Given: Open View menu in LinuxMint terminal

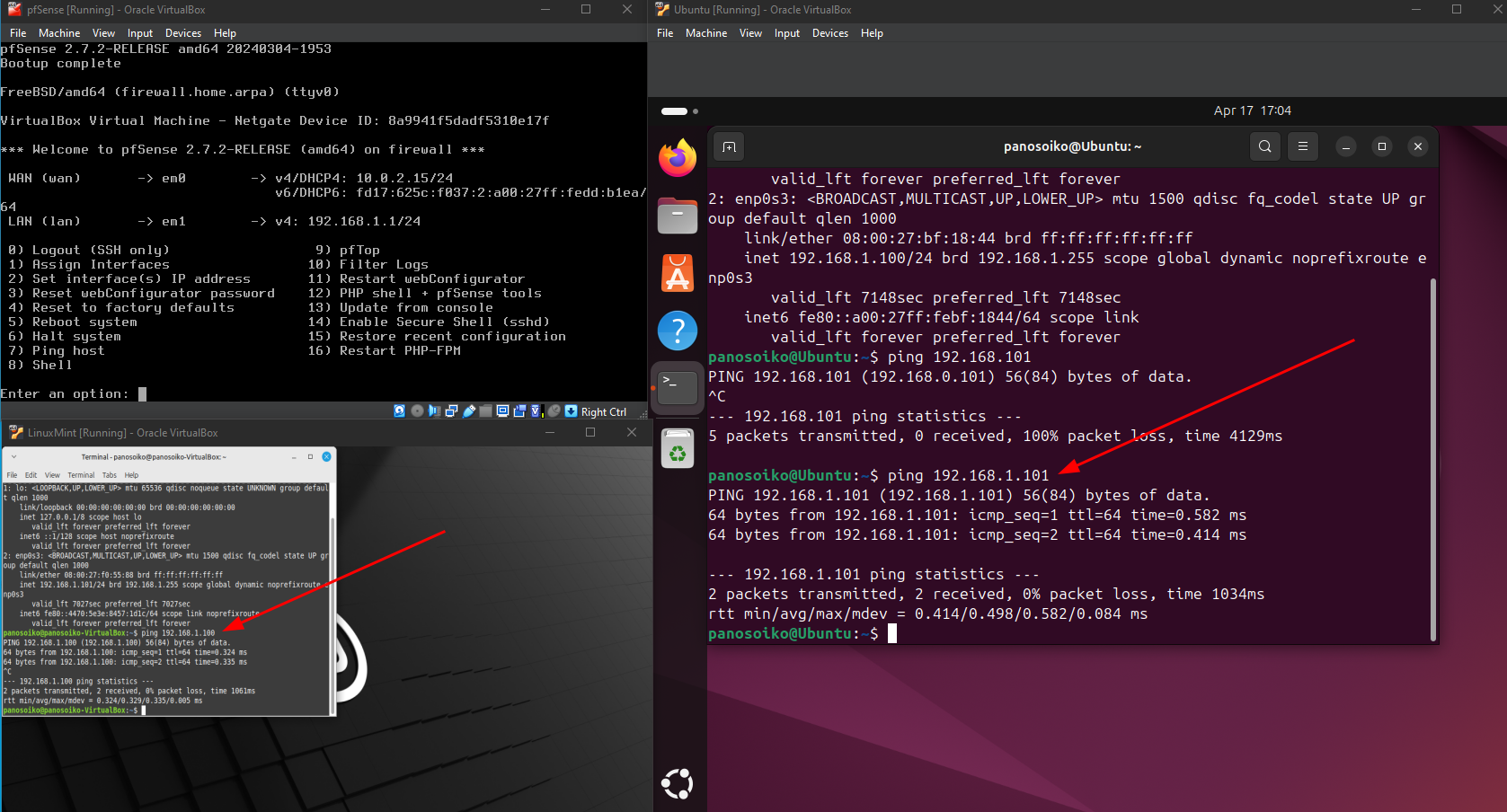Looking at the screenshot, I should (52, 475).
